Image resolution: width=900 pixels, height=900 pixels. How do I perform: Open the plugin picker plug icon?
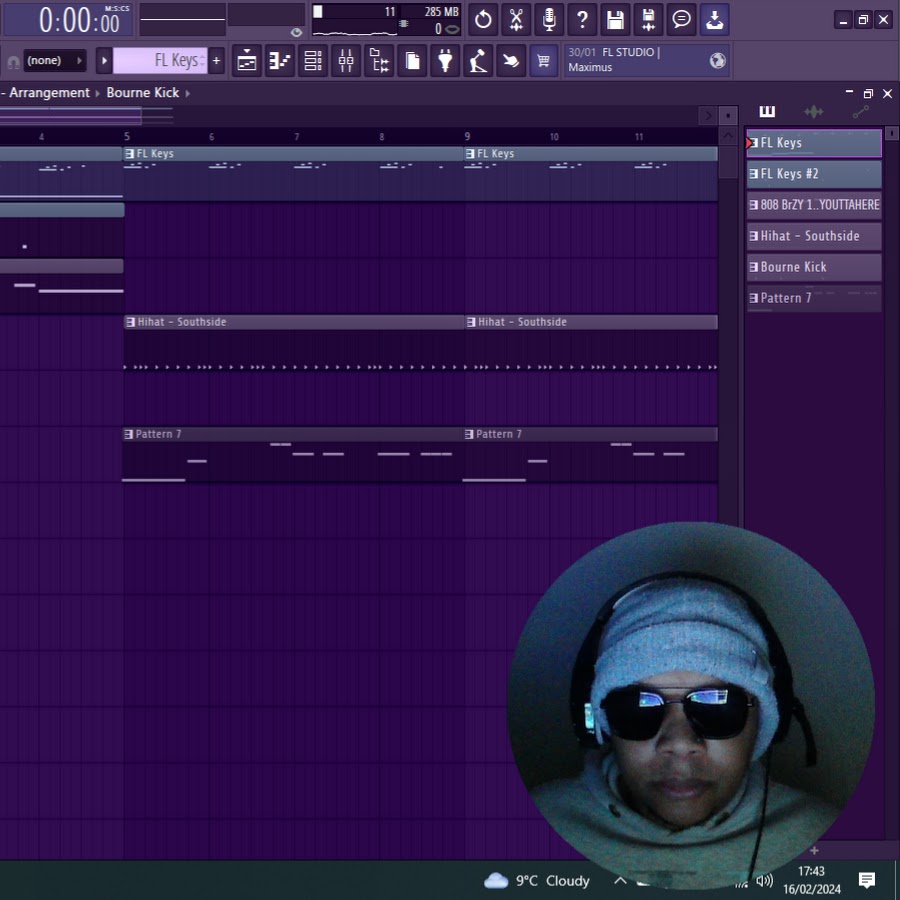[445, 60]
